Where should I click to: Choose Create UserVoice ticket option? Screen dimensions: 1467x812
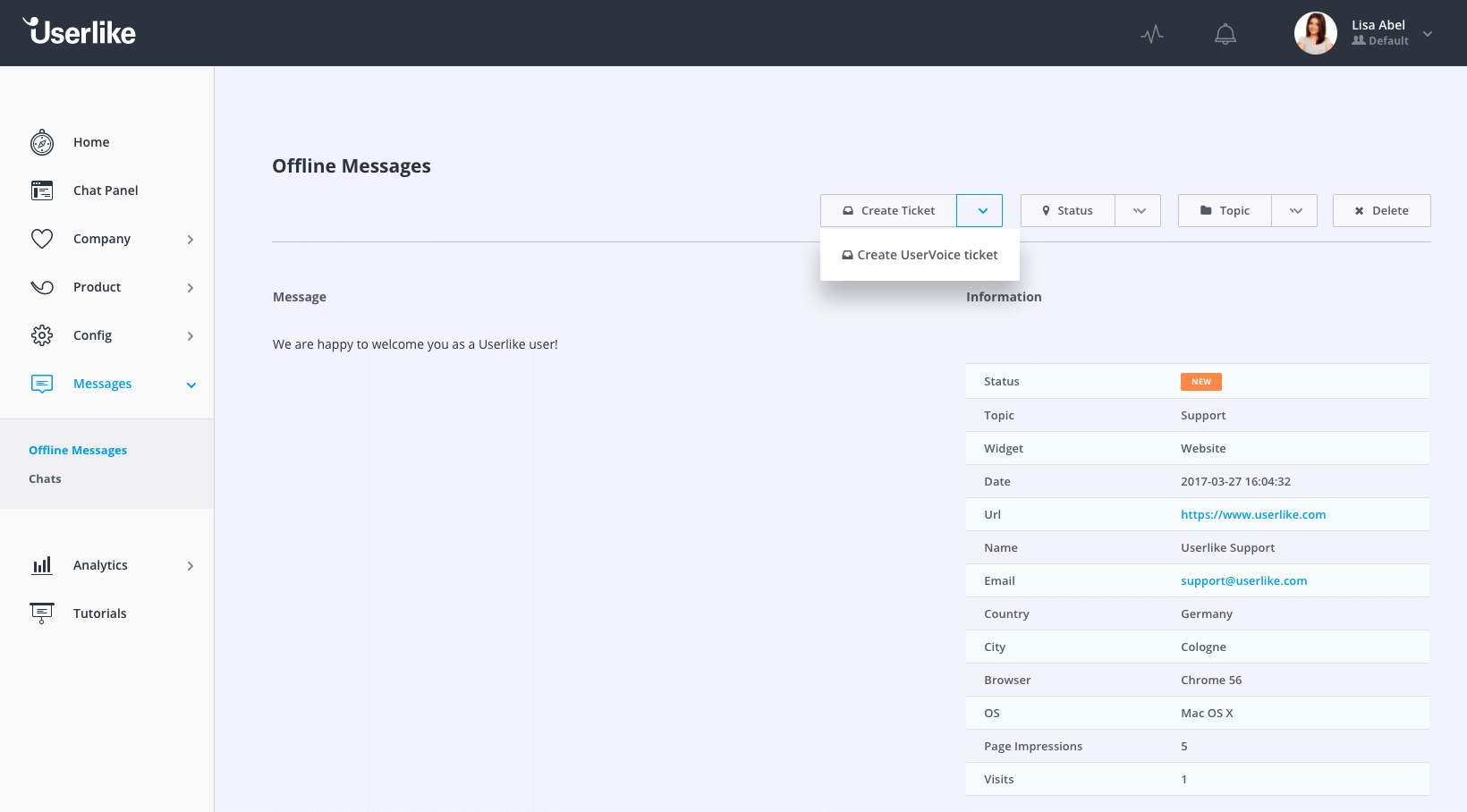920,255
